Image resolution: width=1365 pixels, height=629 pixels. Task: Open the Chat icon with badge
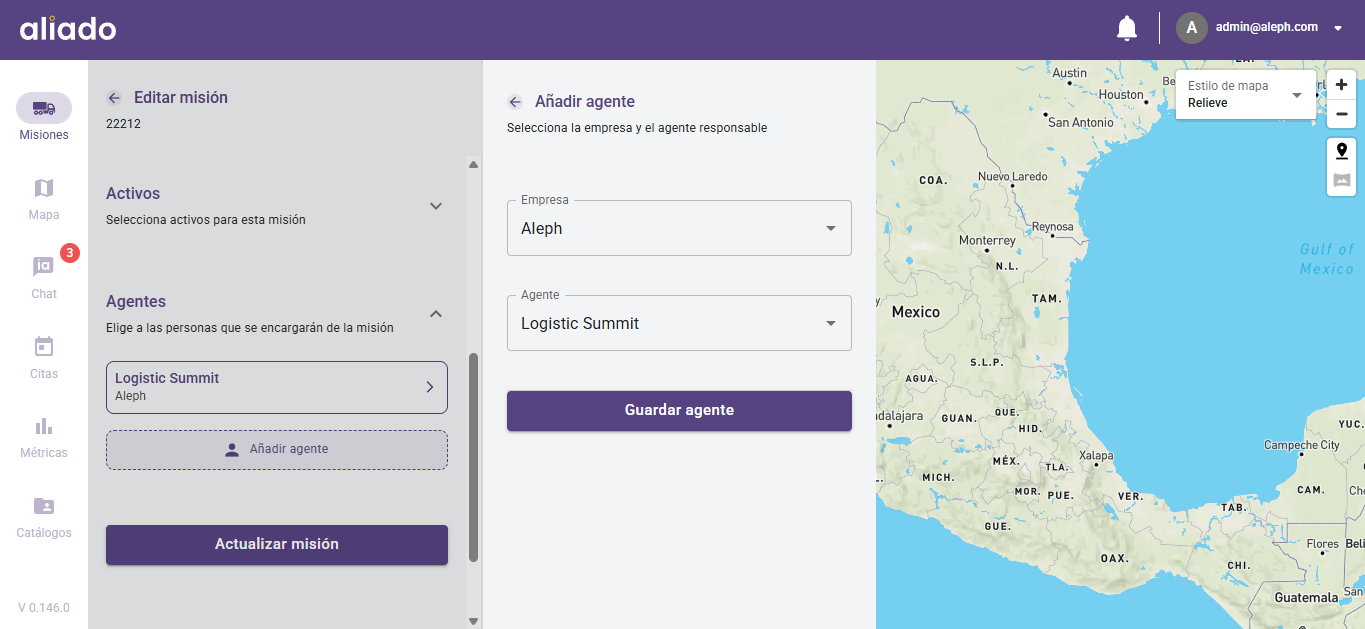(x=44, y=267)
